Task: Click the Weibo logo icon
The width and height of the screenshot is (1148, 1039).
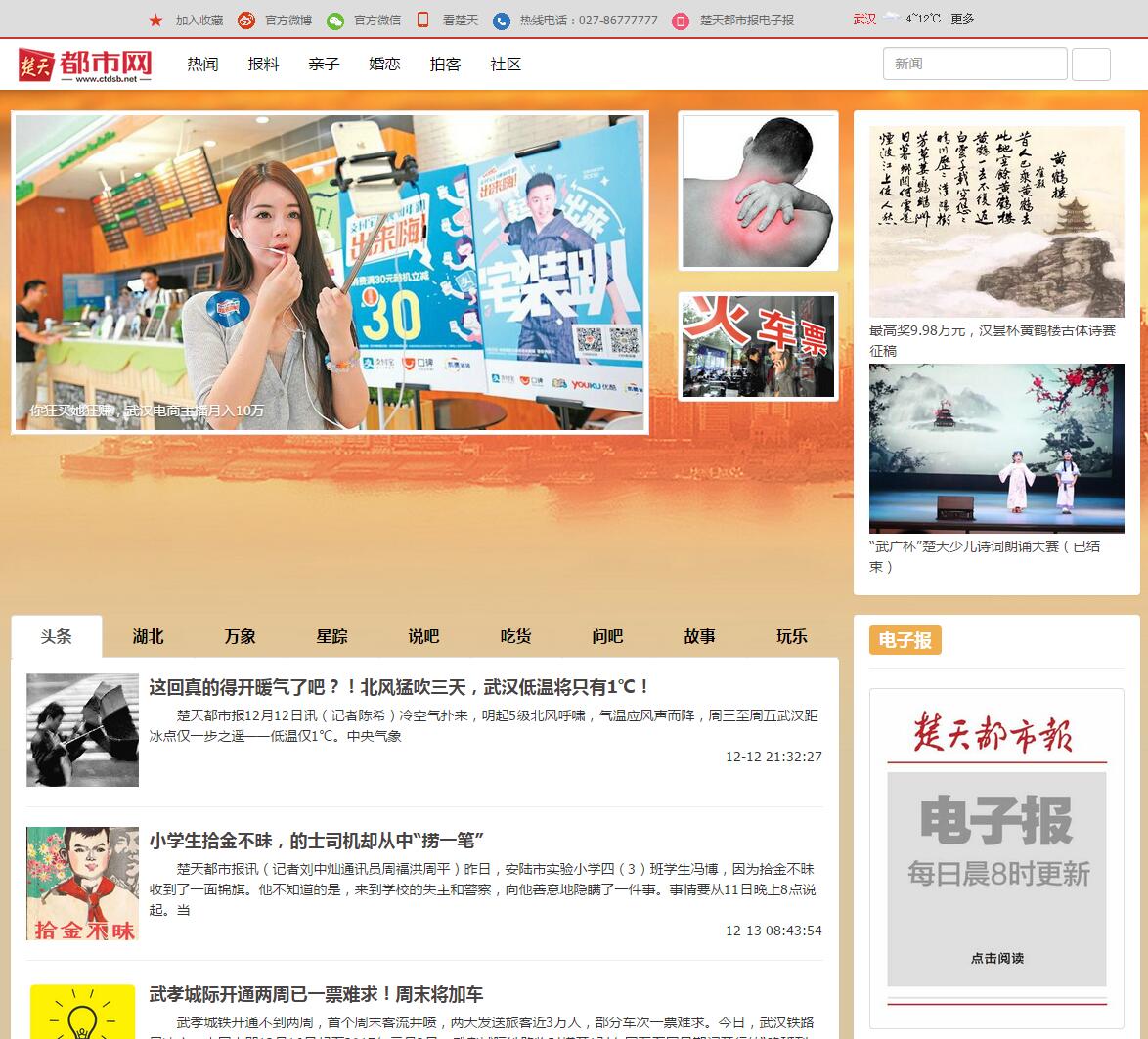Action: [x=246, y=21]
